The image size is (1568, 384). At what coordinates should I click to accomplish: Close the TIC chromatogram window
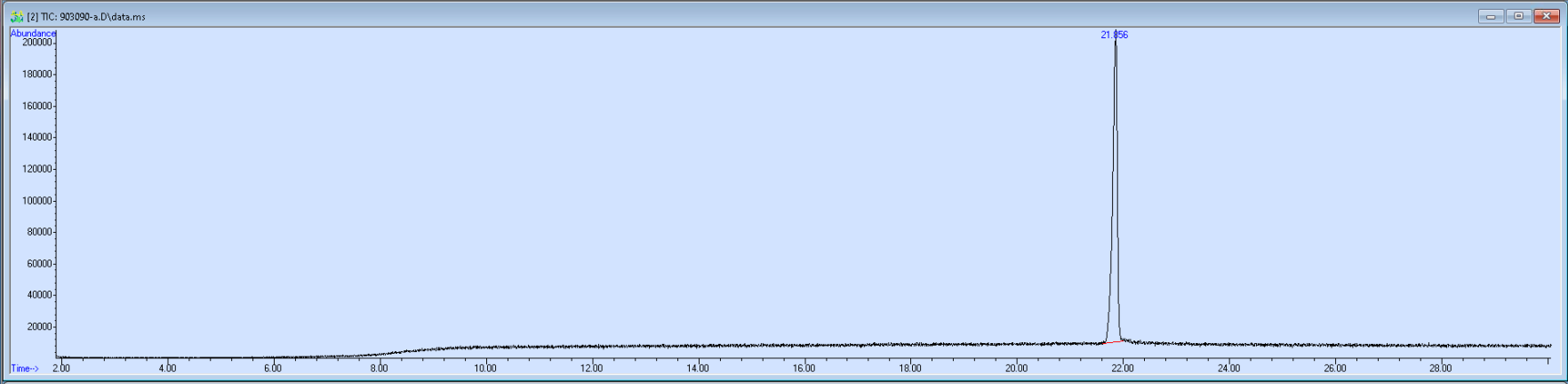click(x=1546, y=16)
